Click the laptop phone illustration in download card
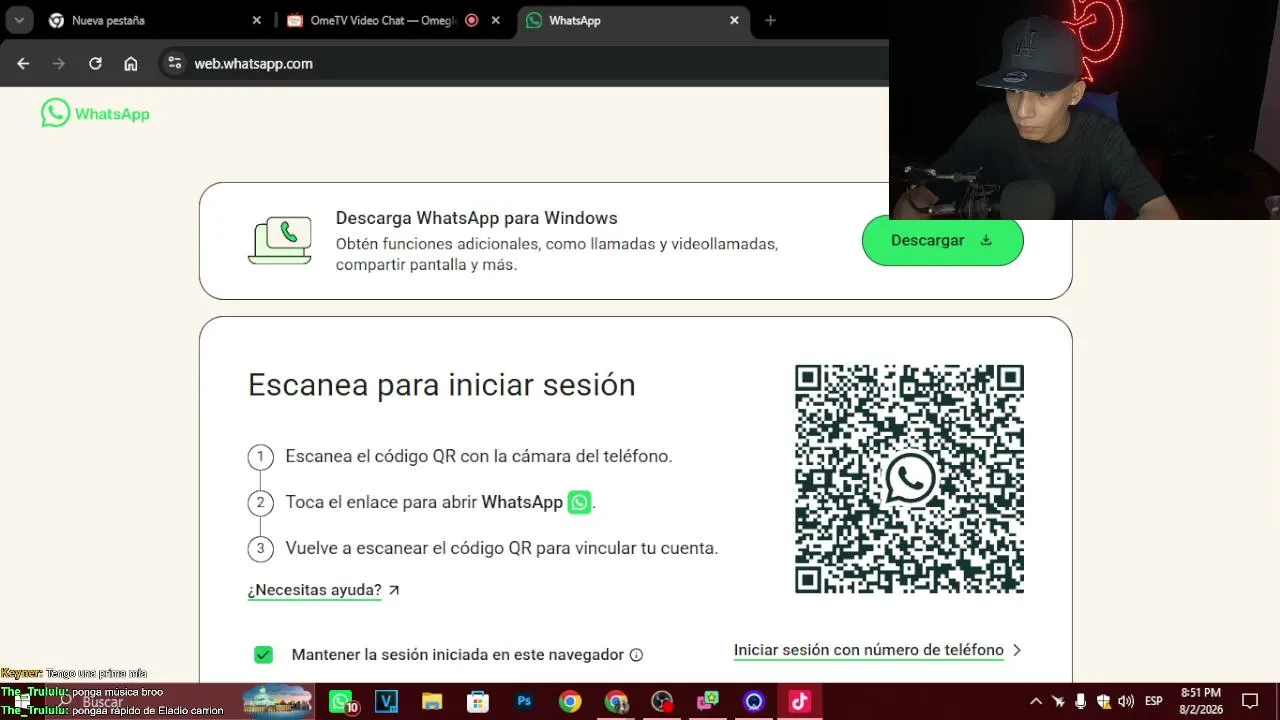The height and width of the screenshot is (720, 1280). [280, 241]
